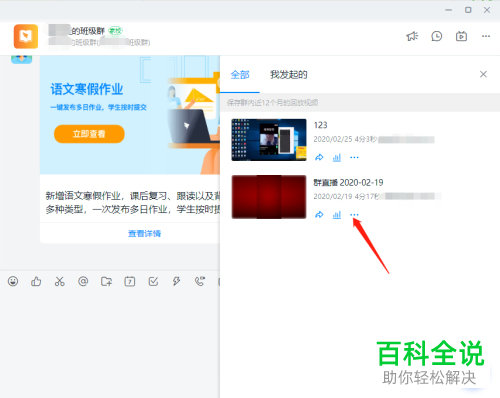Click the 123 video title
Screen dimensions: 500x398
320,125
